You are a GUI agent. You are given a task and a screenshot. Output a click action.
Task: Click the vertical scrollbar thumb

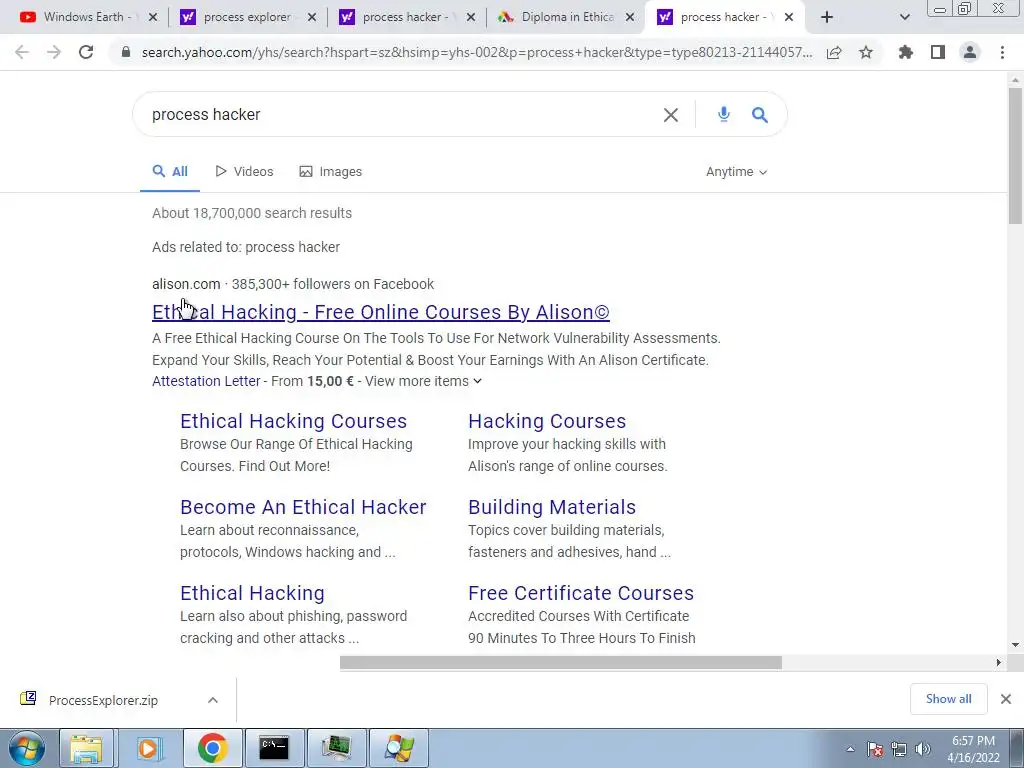1015,155
